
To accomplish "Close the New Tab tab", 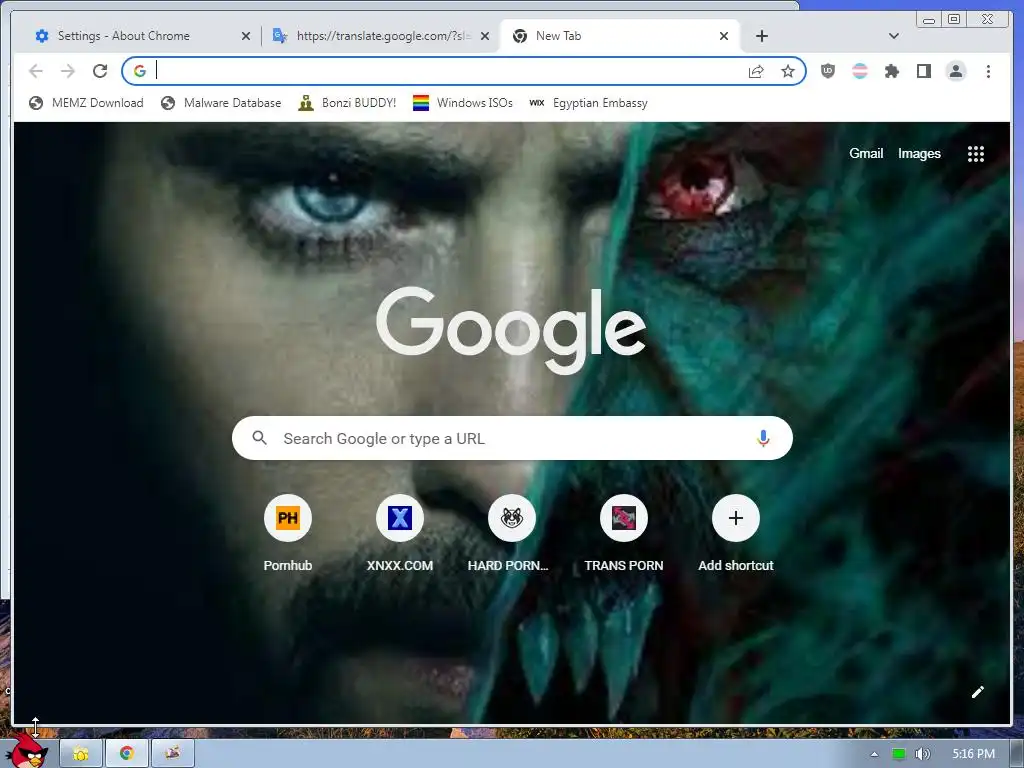I will tap(724, 36).
